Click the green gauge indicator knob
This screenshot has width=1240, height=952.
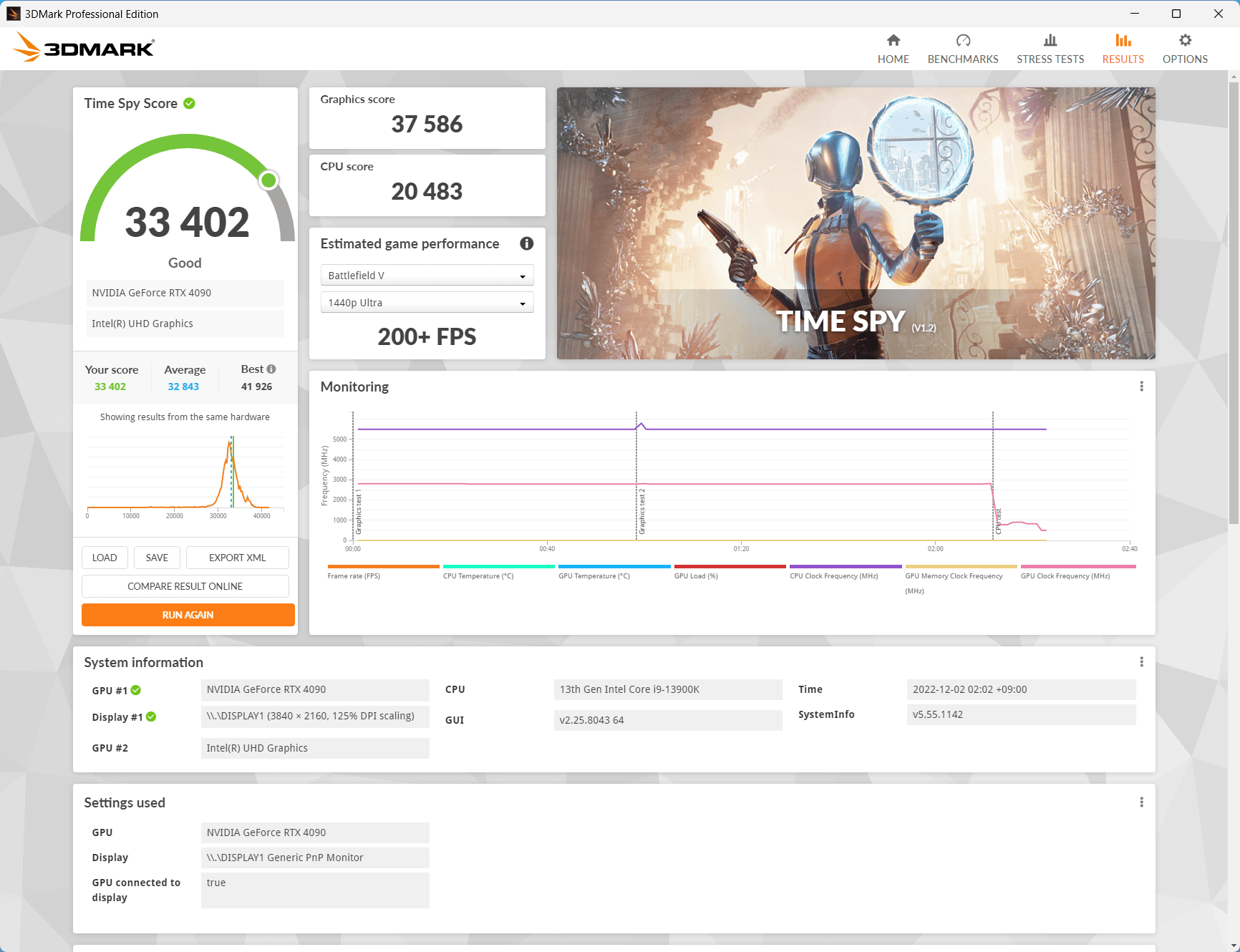[x=268, y=180]
